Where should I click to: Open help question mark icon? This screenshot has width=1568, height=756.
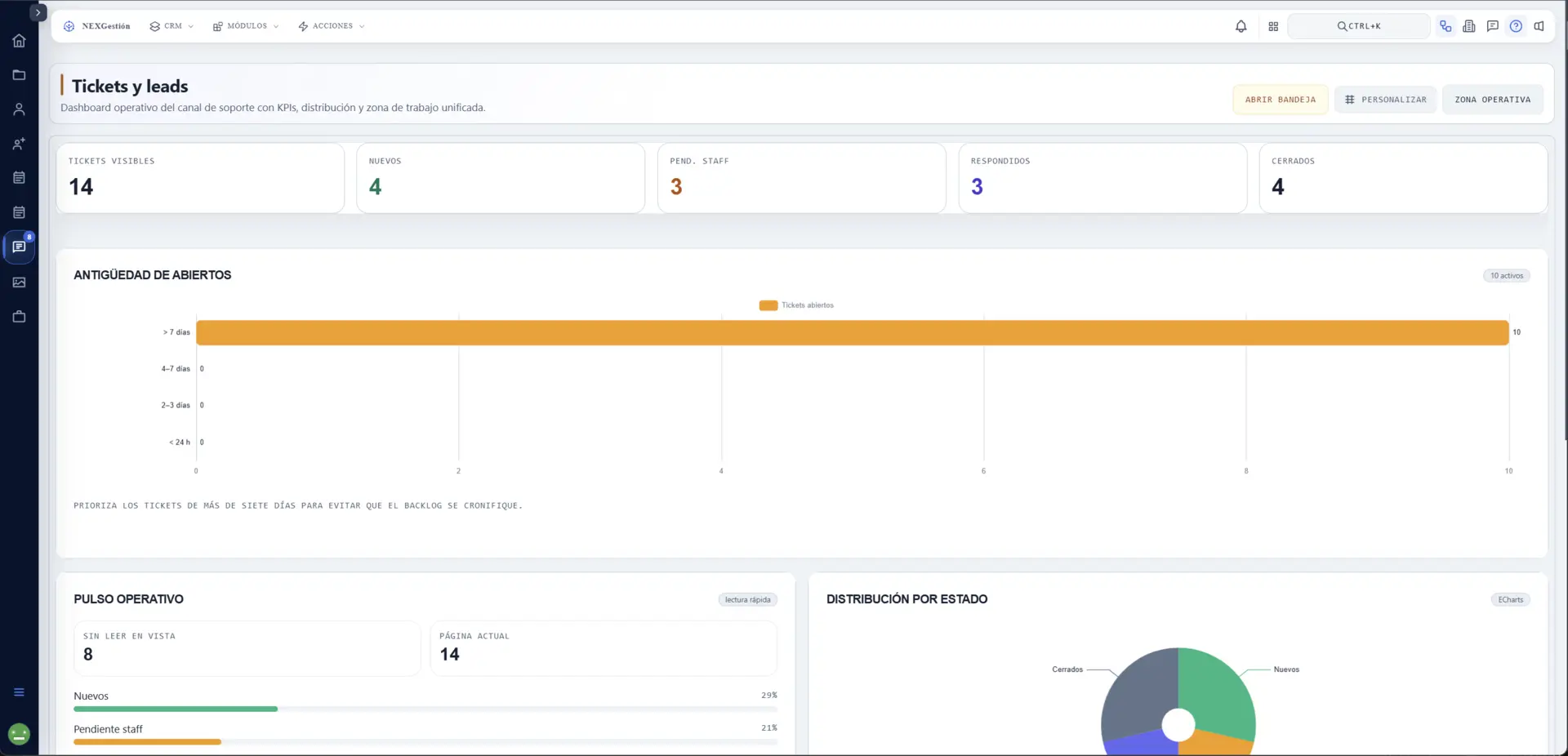pyautogui.click(x=1516, y=26)
